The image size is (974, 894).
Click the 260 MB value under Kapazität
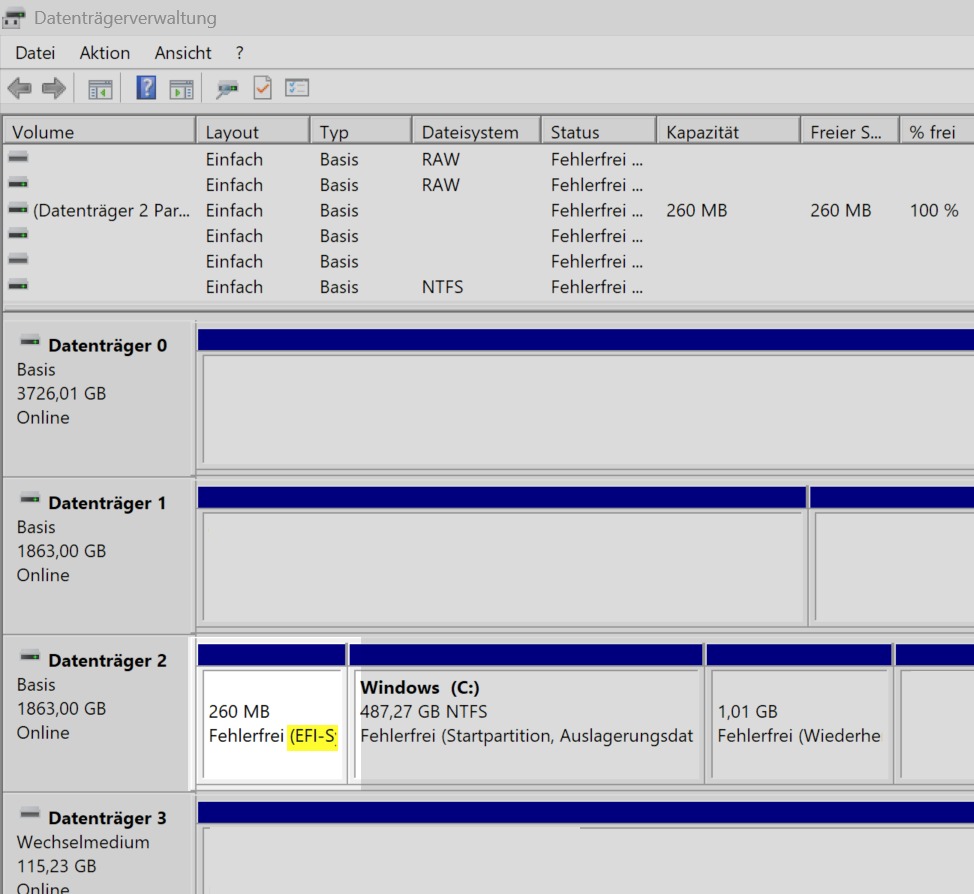[x=696, y=211]
